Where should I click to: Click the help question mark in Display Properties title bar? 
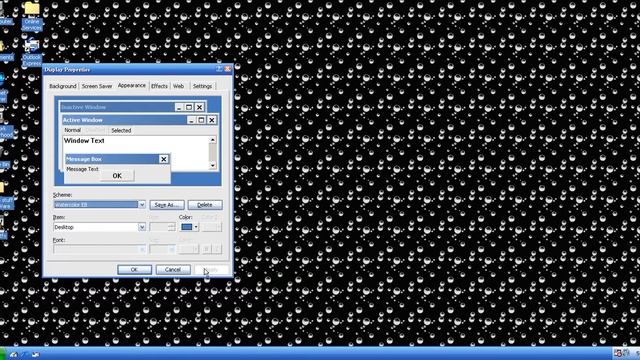[219, 69]
